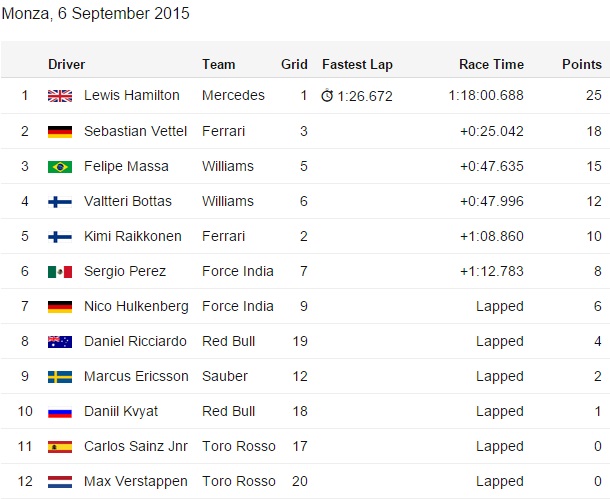Image resolution: width=610 pixels, height=499 pixels.
Task: Open Kimi Raikkonen driver name
Action: [133, 236]
